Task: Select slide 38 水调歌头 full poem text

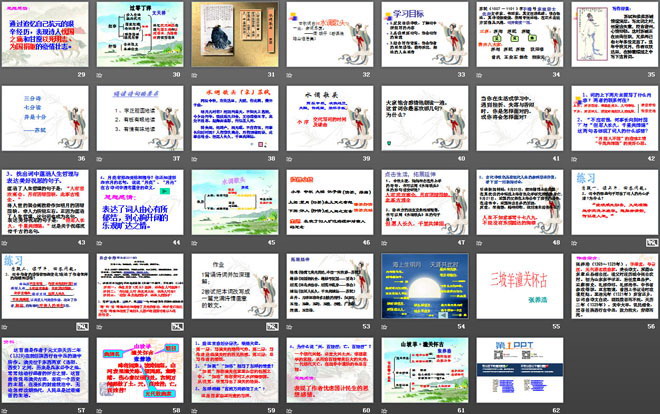Action: (235, 118)
